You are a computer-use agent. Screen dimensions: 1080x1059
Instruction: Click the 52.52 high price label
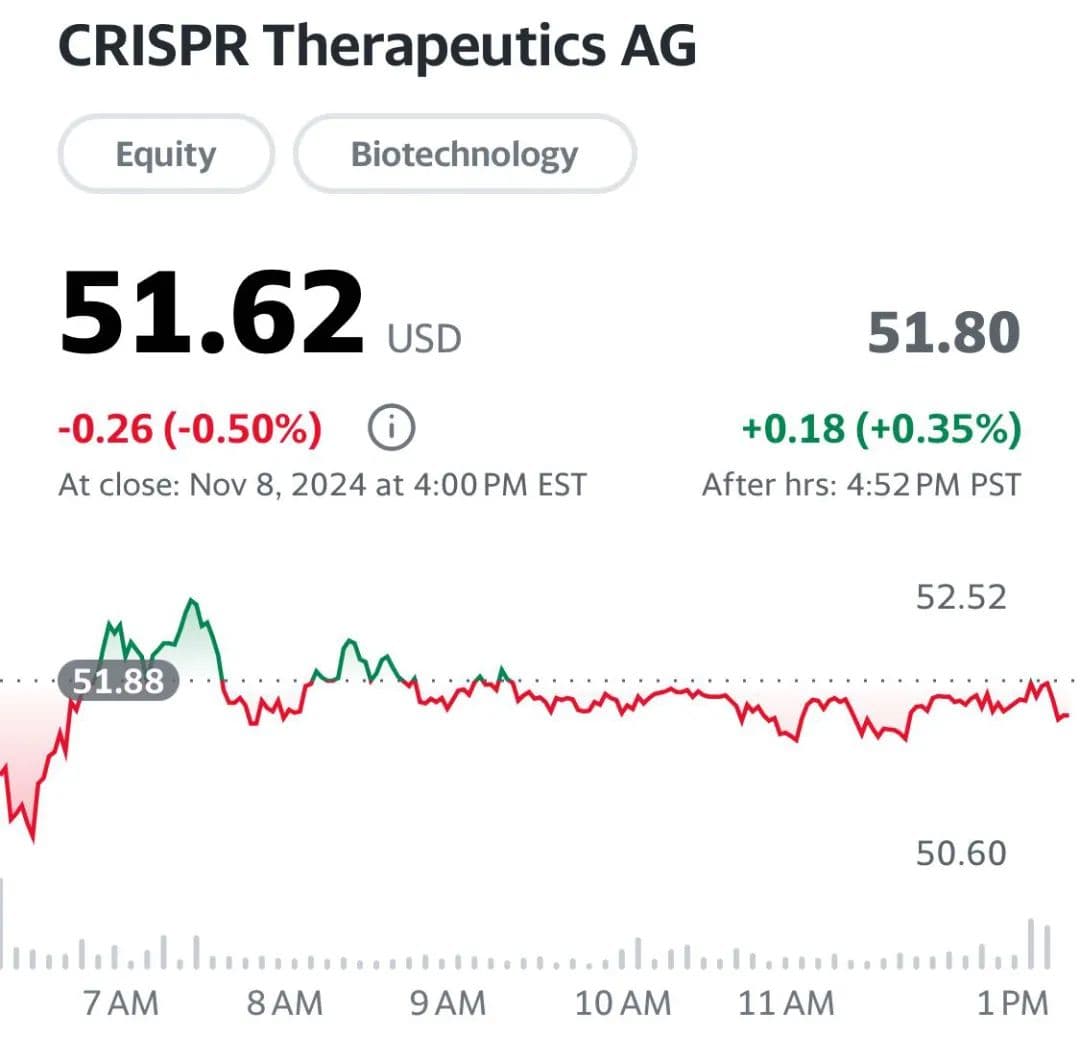click(961, 598)
